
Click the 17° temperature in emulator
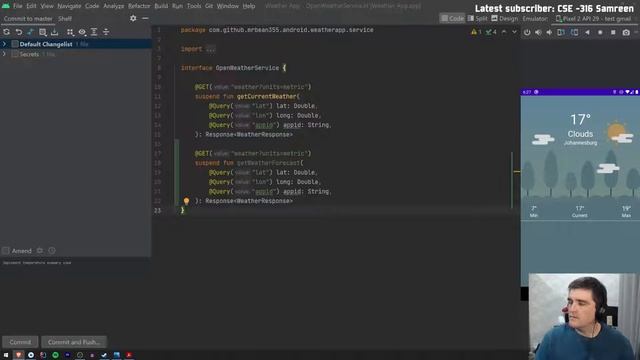coord(580,120)
